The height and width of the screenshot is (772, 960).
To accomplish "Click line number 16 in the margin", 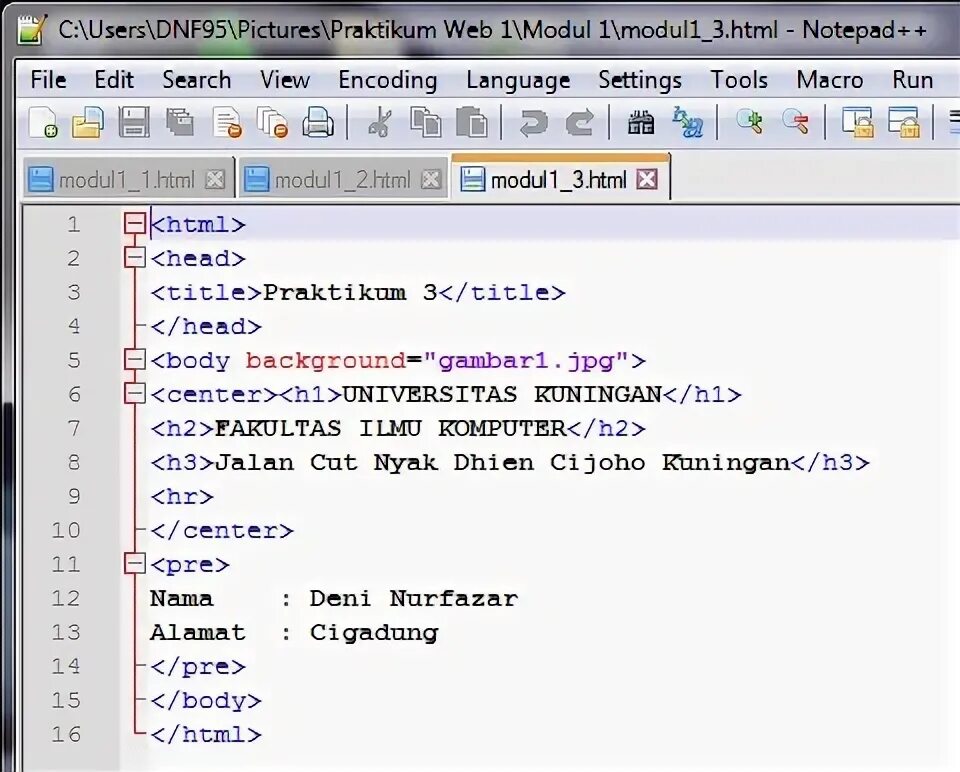I will point(66,733).
